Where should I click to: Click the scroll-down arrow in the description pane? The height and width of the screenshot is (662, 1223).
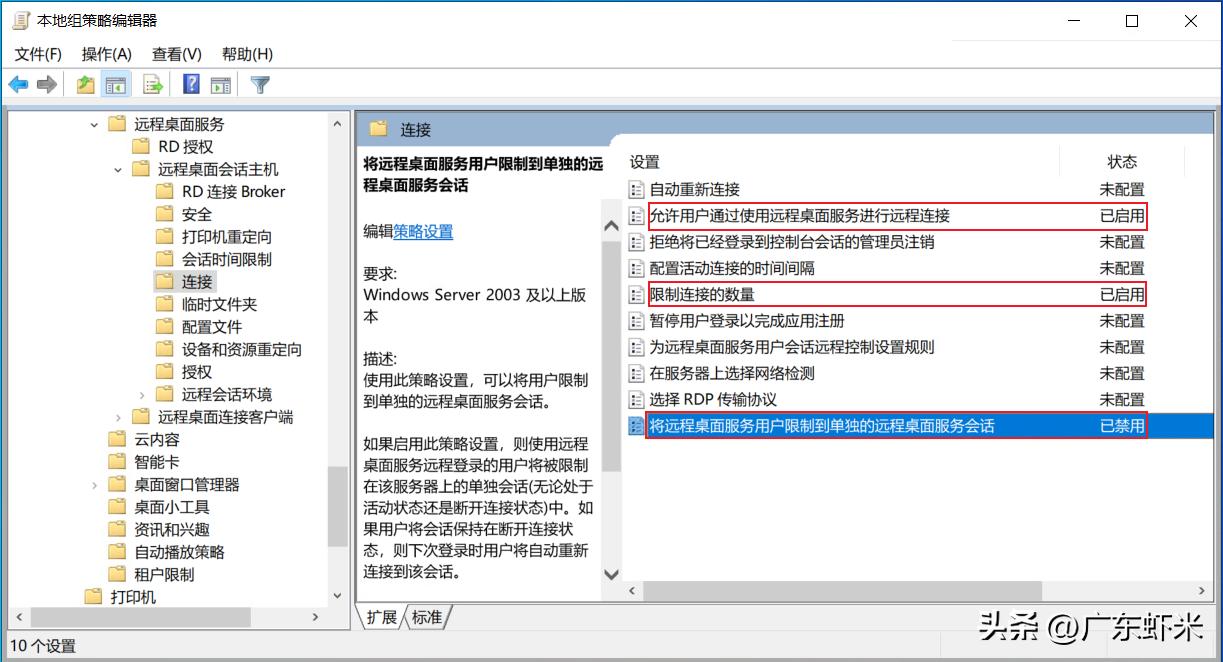click(611, 575)
